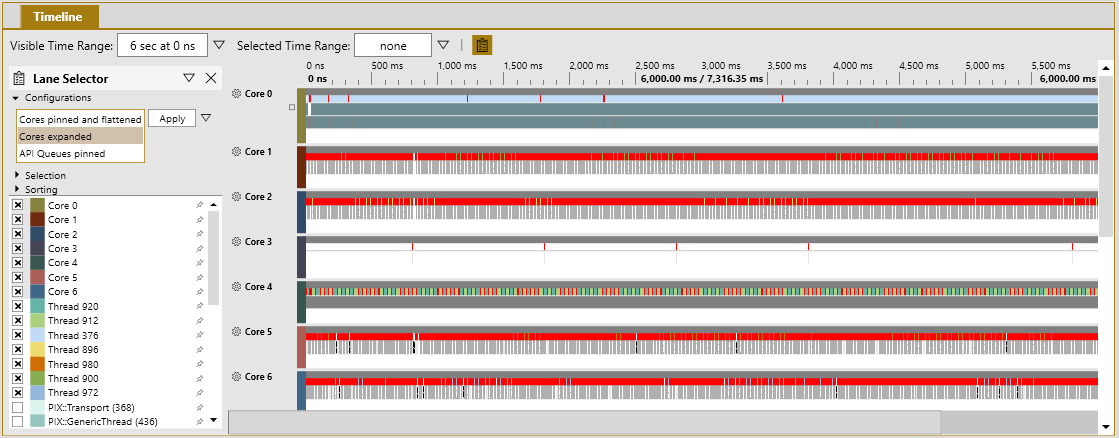
Task: Select the Cores expanded configuration
Action: pos(80,136)
